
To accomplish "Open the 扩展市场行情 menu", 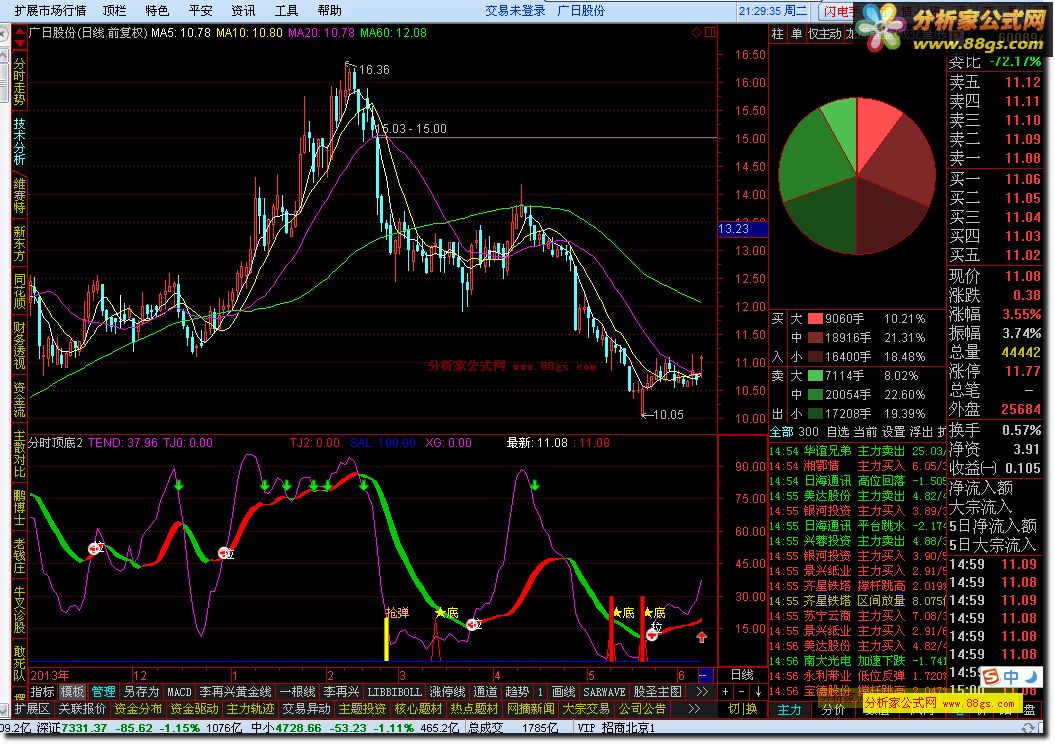I will point(50,11).
